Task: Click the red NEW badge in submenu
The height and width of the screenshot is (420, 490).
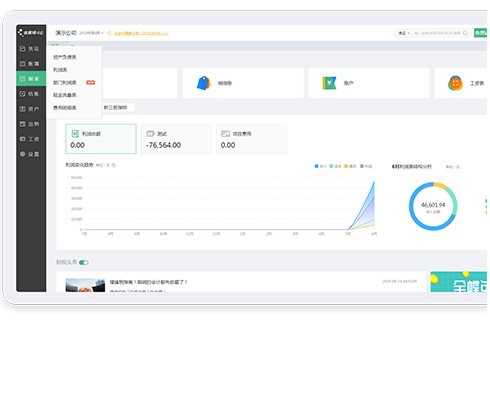Action: [x=91, y=82]
